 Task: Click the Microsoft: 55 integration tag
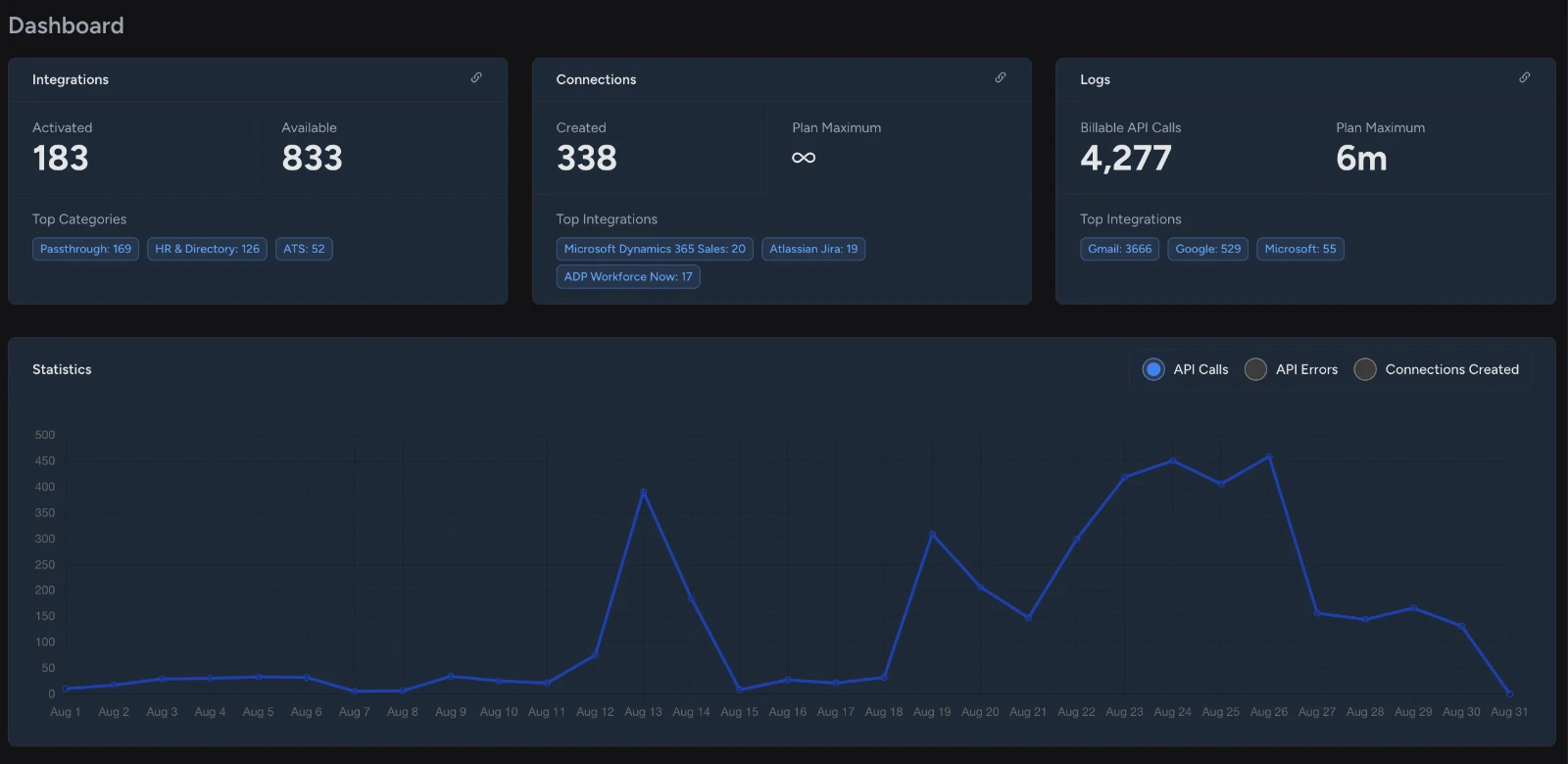[1299, 249]
